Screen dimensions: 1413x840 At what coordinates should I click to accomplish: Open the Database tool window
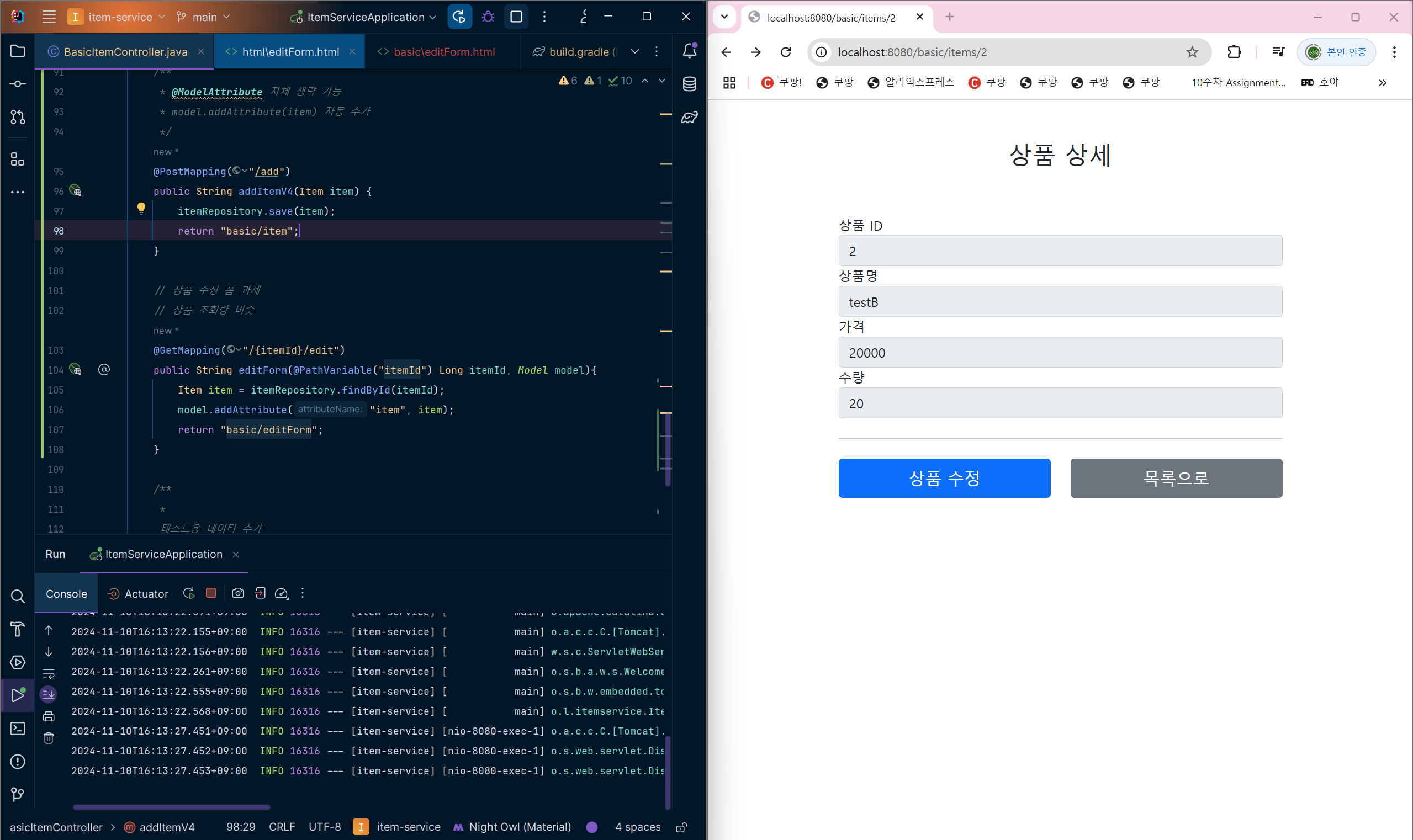point(689,84)
